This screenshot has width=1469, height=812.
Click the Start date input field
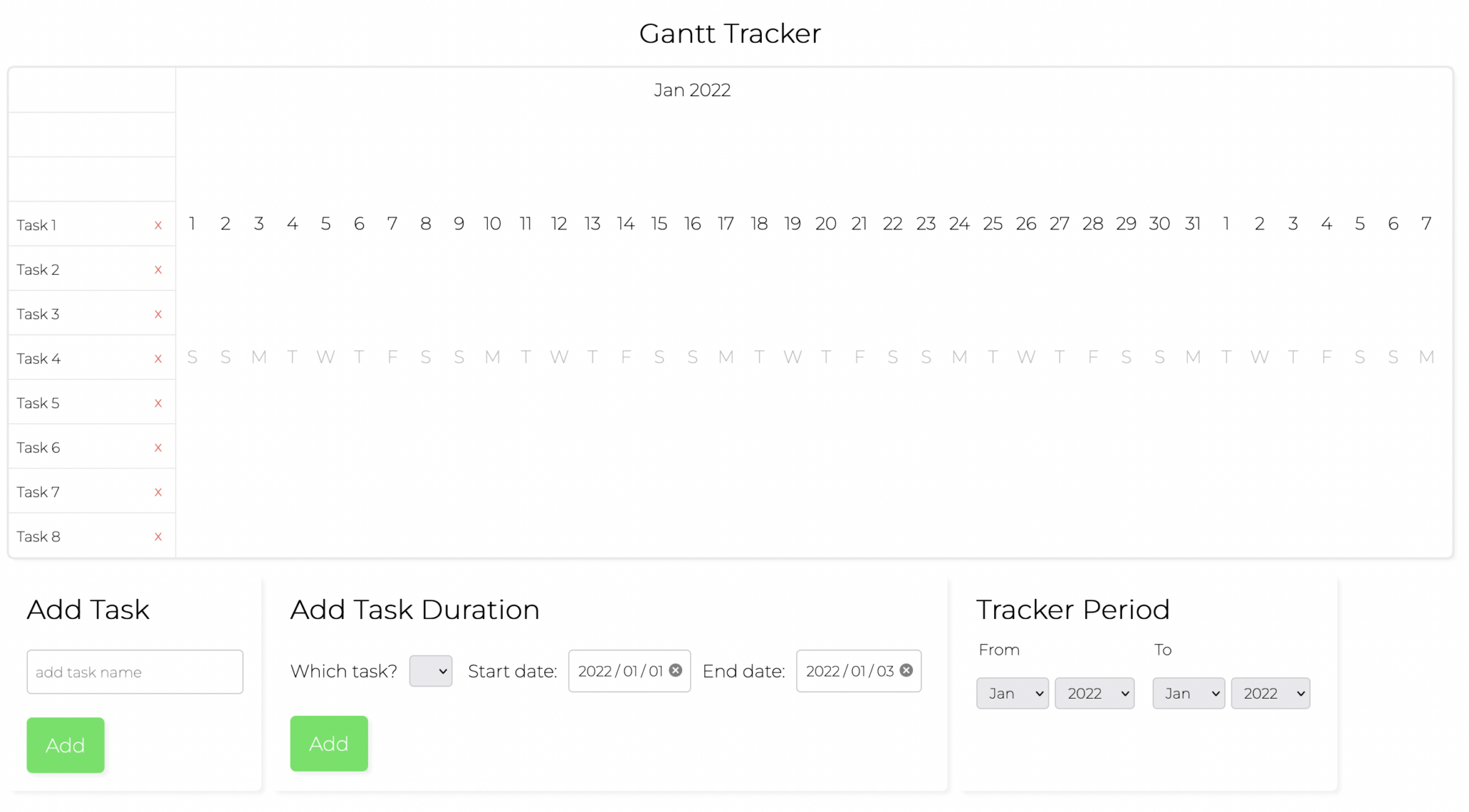(620, 671)
